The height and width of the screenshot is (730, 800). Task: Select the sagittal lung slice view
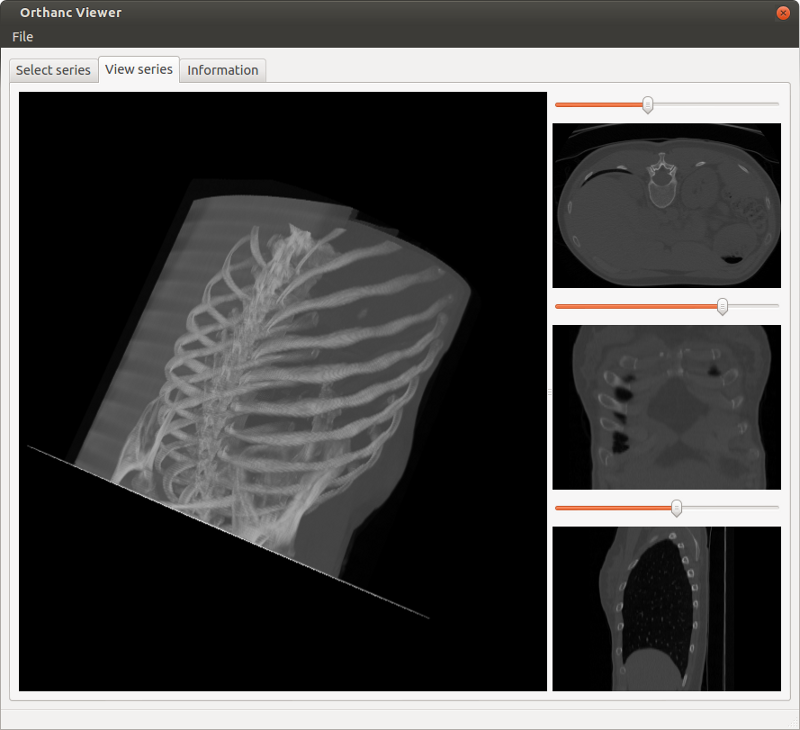pyautogui.click(x=666, y=608)
